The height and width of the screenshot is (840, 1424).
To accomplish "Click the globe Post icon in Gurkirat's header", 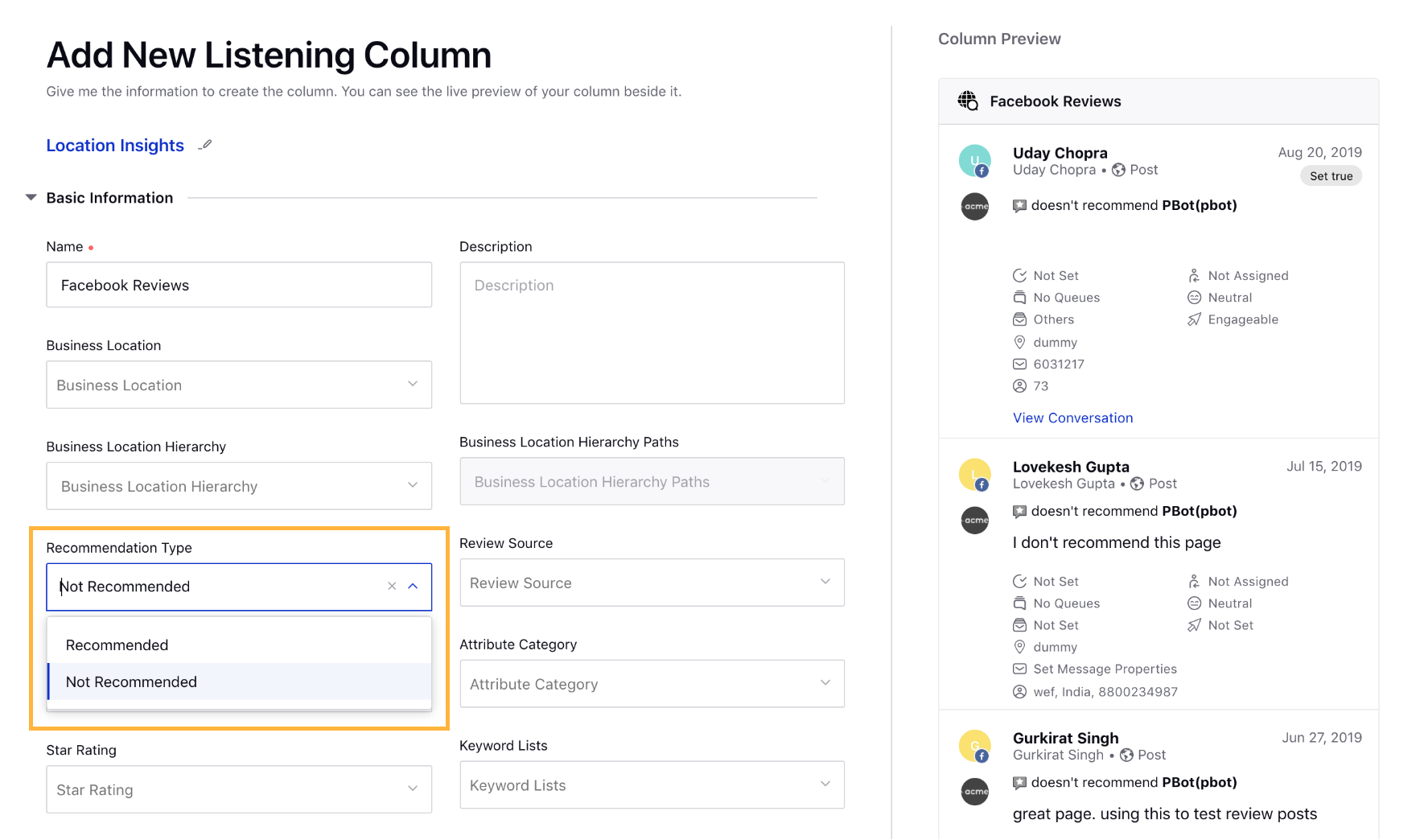I will click(1126, 755).
